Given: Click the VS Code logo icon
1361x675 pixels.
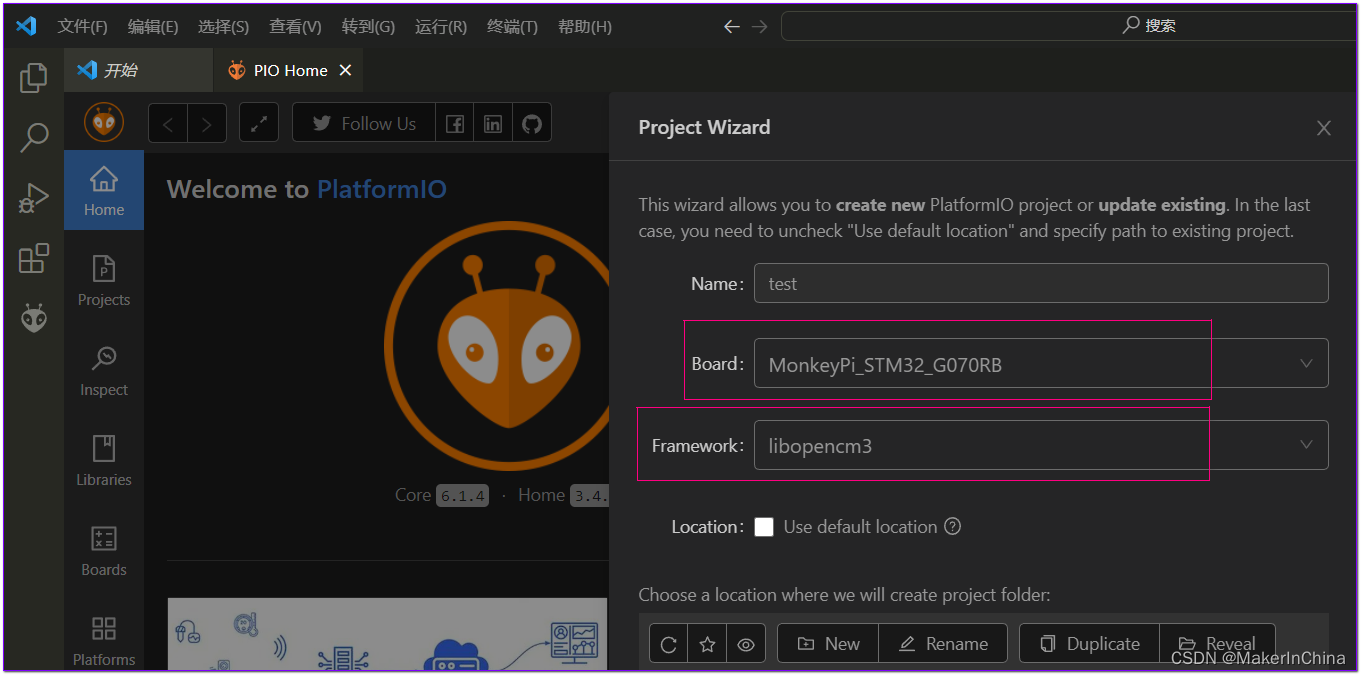Looking at the screenshot, I should click(26, 26).
